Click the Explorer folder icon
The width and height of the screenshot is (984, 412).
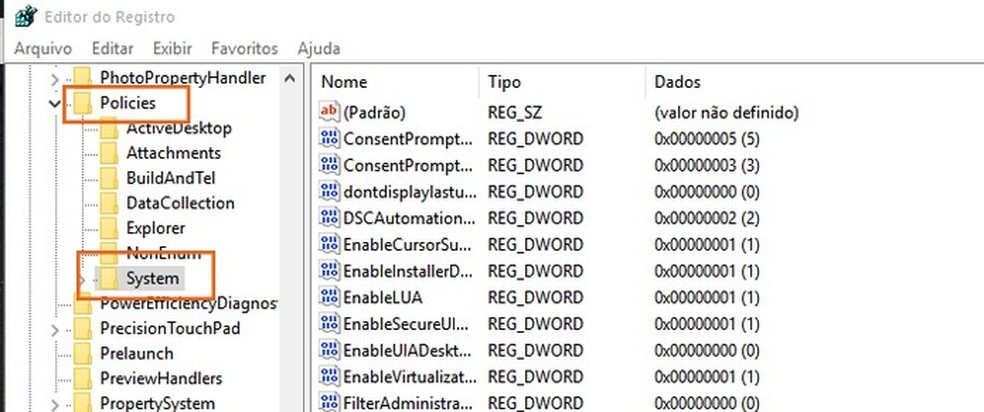(x=110, y=228)
